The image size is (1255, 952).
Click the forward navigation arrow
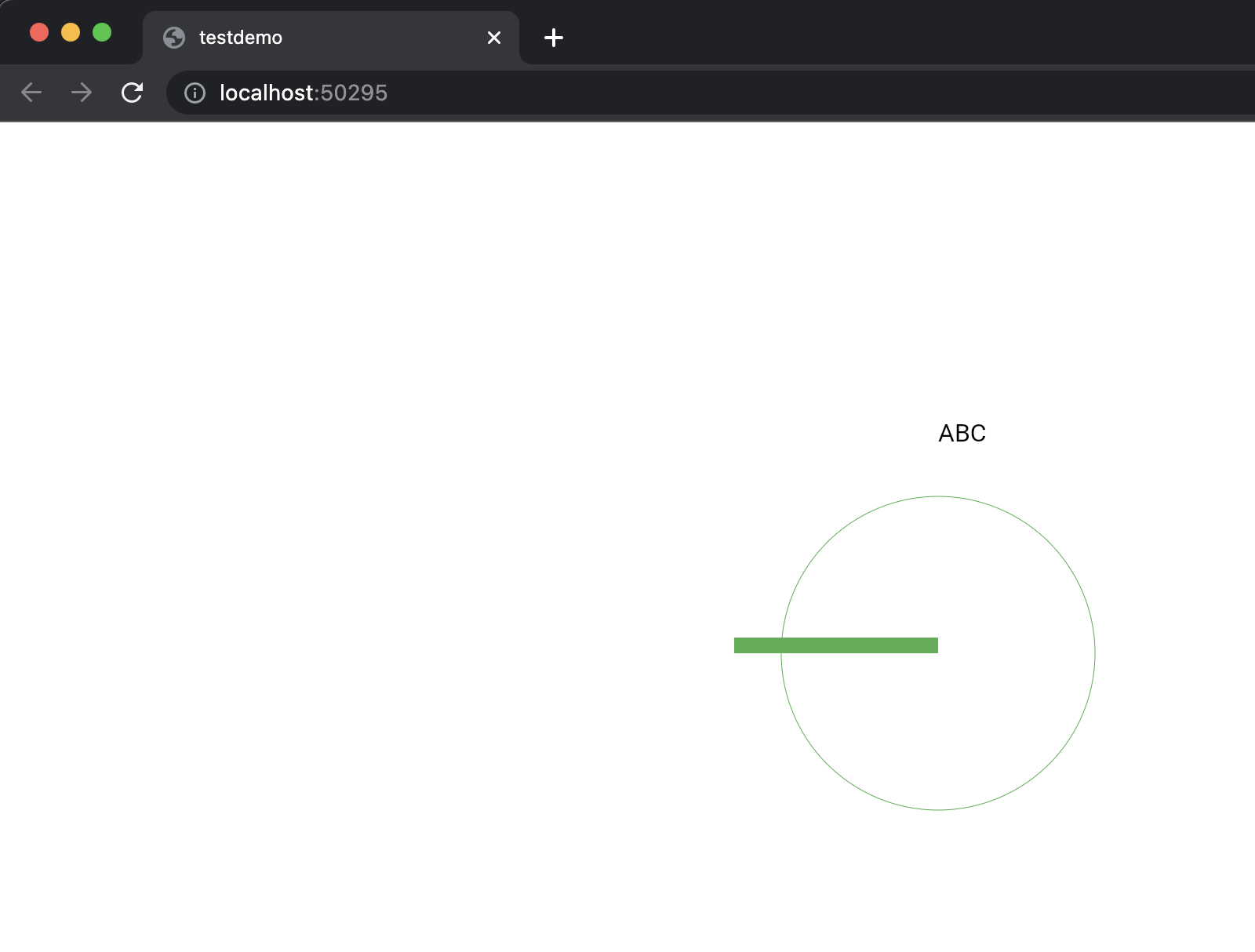click(x=82, y=93)
